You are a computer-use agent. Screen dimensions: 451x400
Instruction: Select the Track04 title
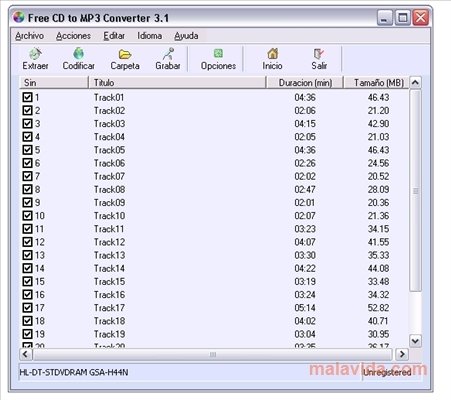[x=109, y=137]
